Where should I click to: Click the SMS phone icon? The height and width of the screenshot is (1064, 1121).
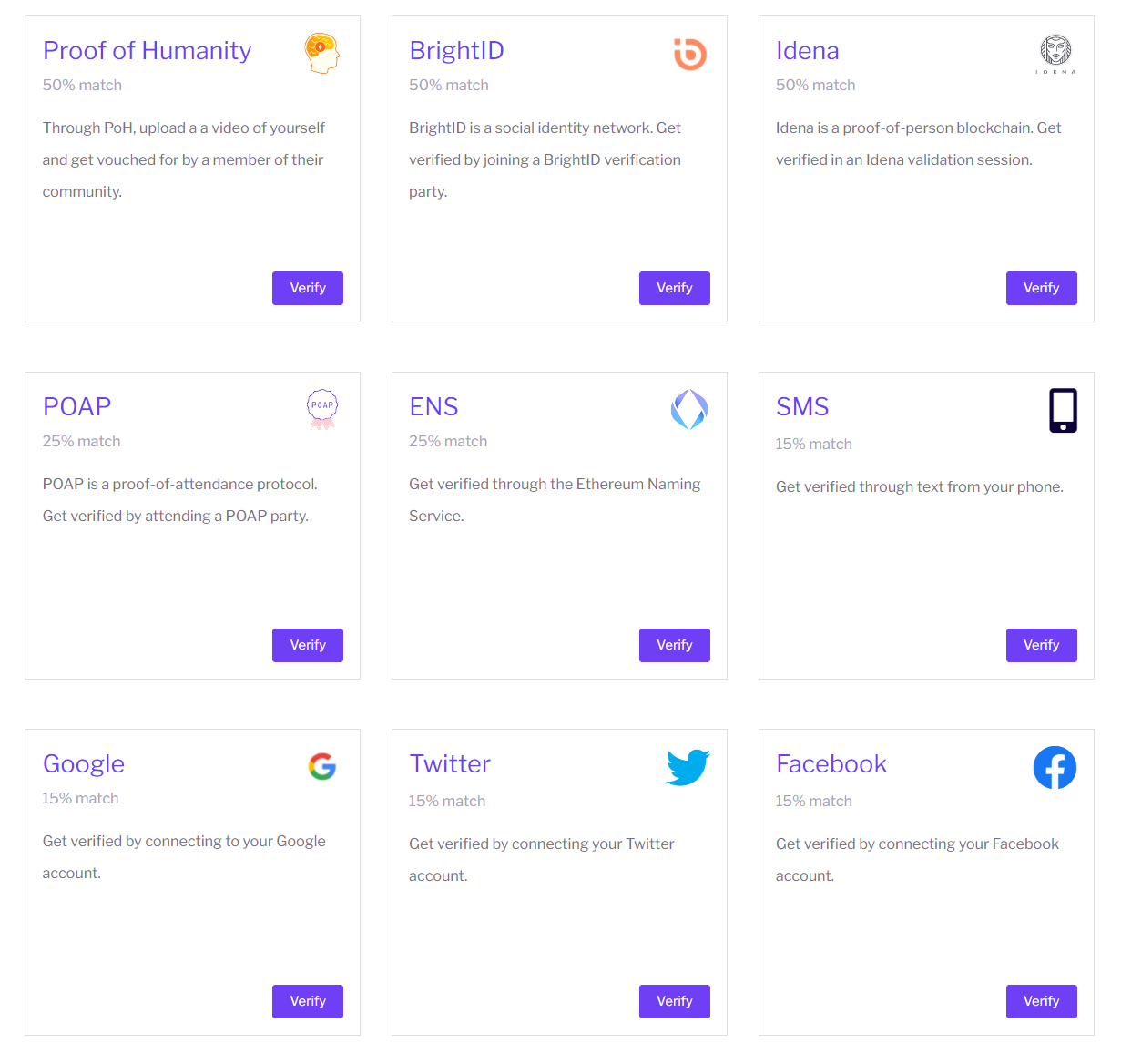click(1063, 410)
